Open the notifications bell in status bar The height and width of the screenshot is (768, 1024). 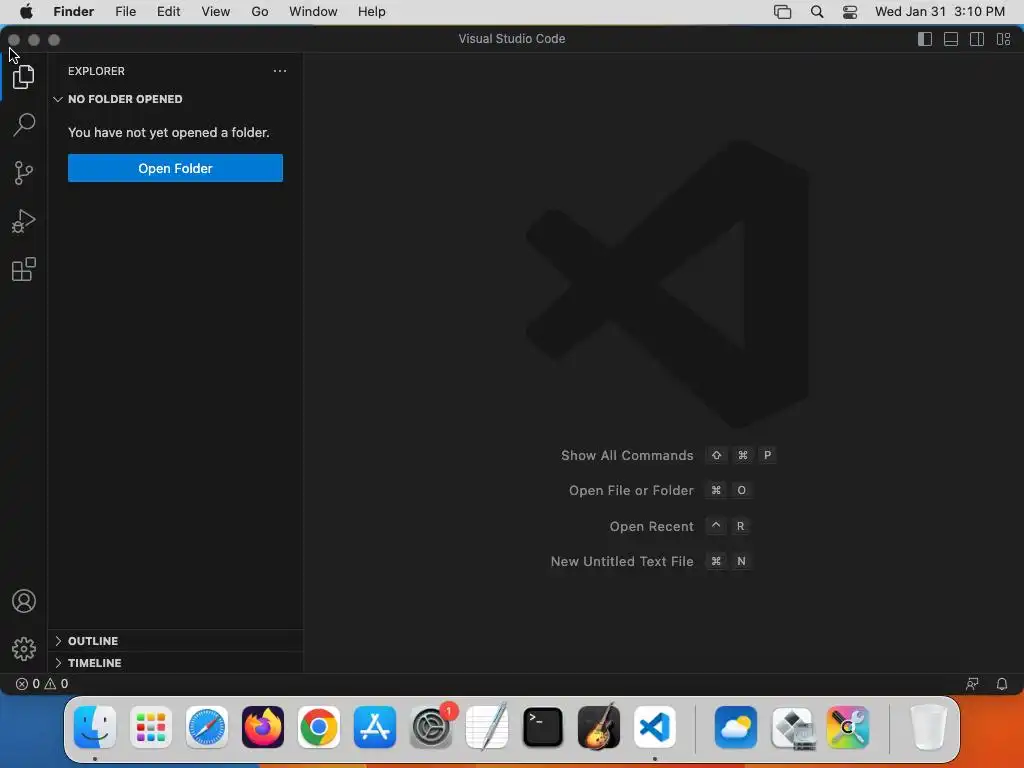click(1002, 684)
